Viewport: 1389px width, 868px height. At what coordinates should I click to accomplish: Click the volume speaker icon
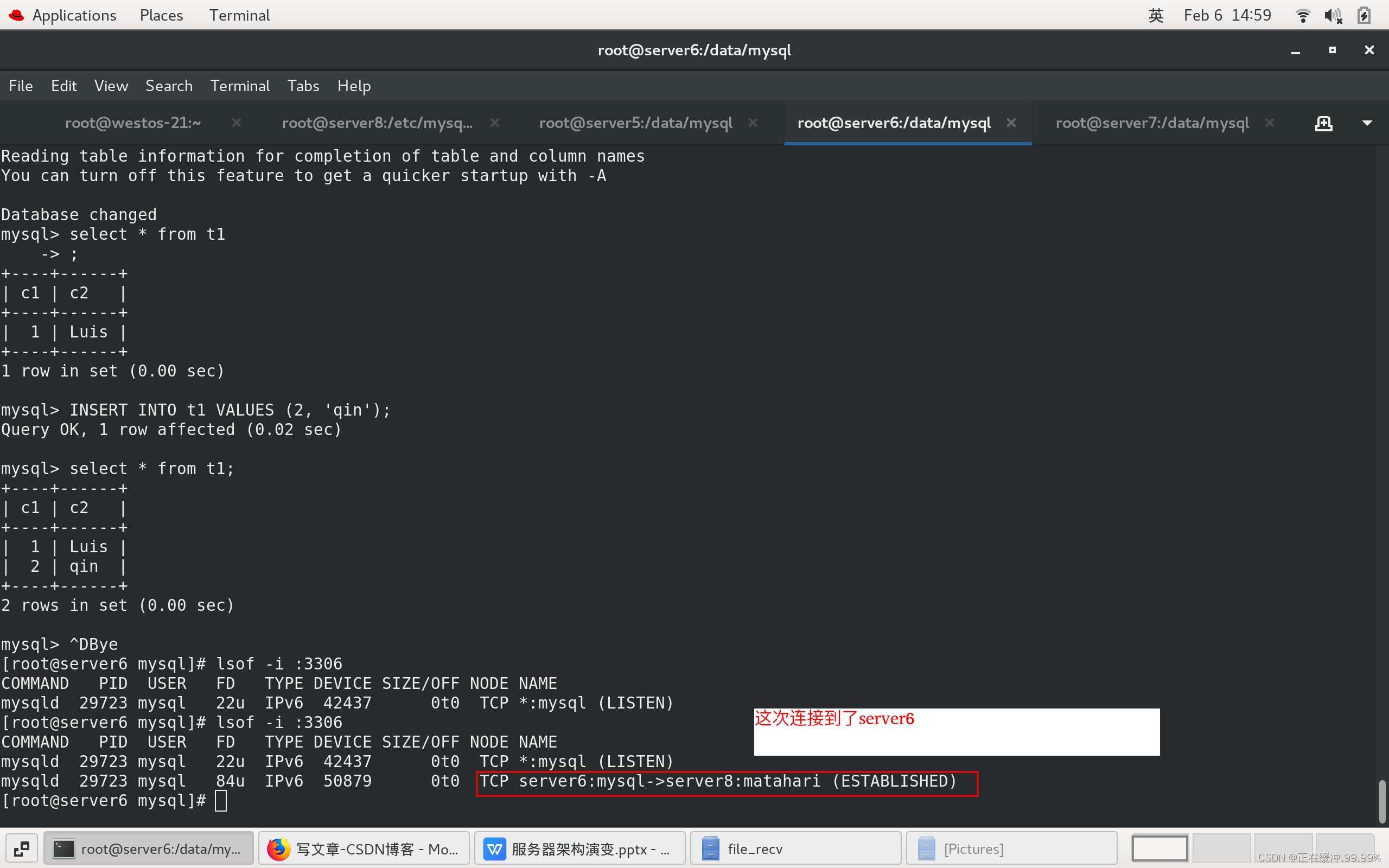pyautogui.click(x=1333, y=16)
